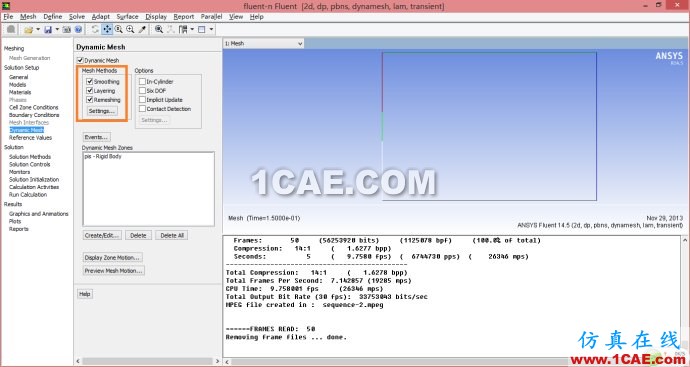The width and height of the screenshot is (690, 367).
Task: Enable the Six DOF option
Action: [x=142, y=91]
